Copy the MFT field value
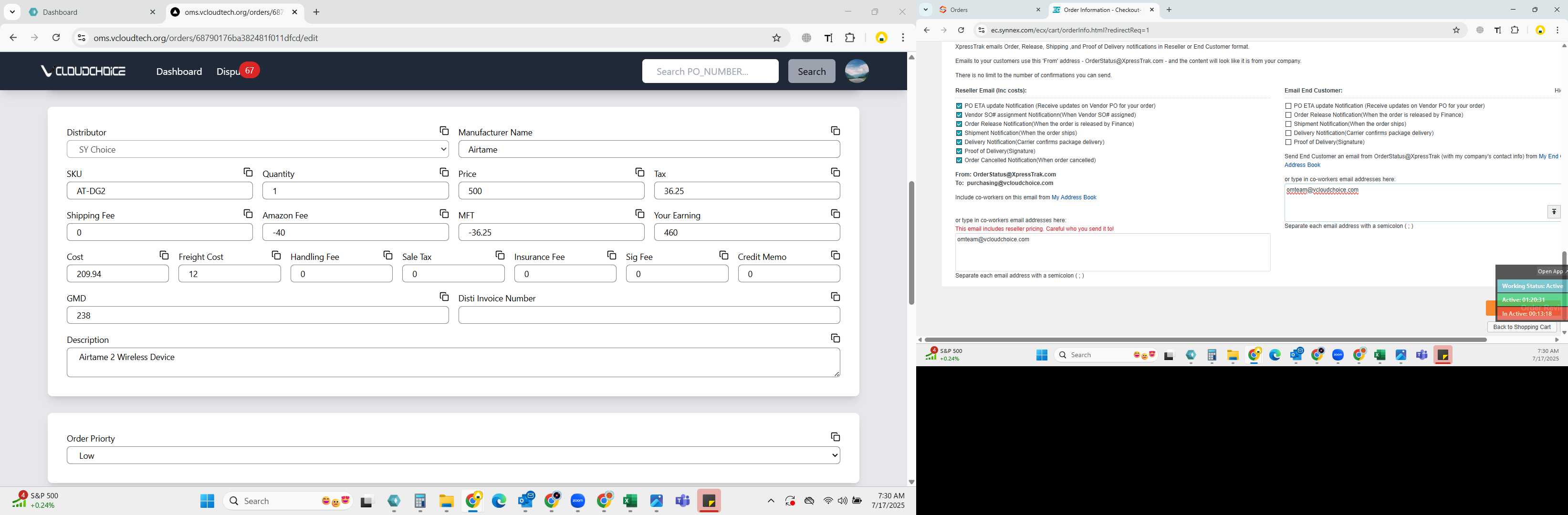 point(640,214)
